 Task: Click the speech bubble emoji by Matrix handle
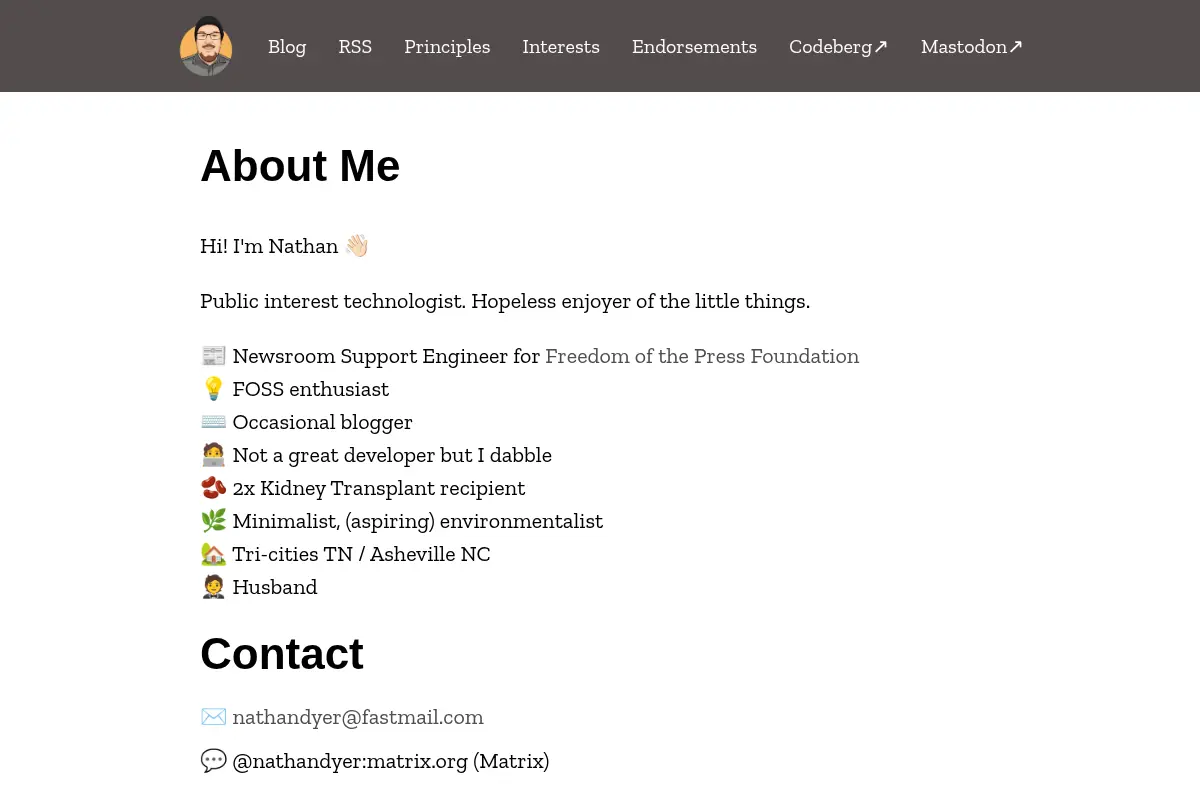tap(214, 761)
